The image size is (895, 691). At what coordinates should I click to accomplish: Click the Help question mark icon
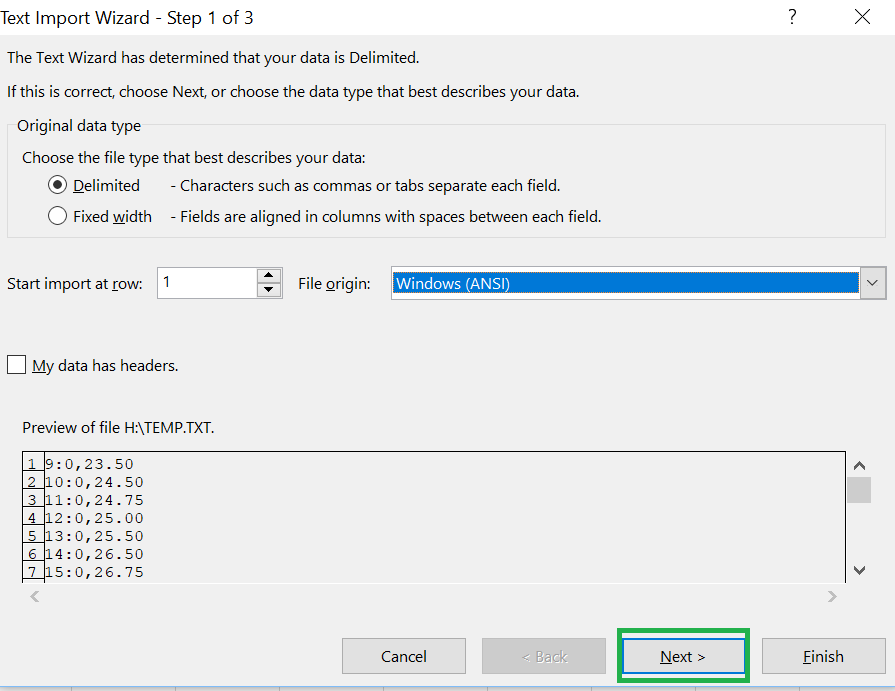point(791,17)
